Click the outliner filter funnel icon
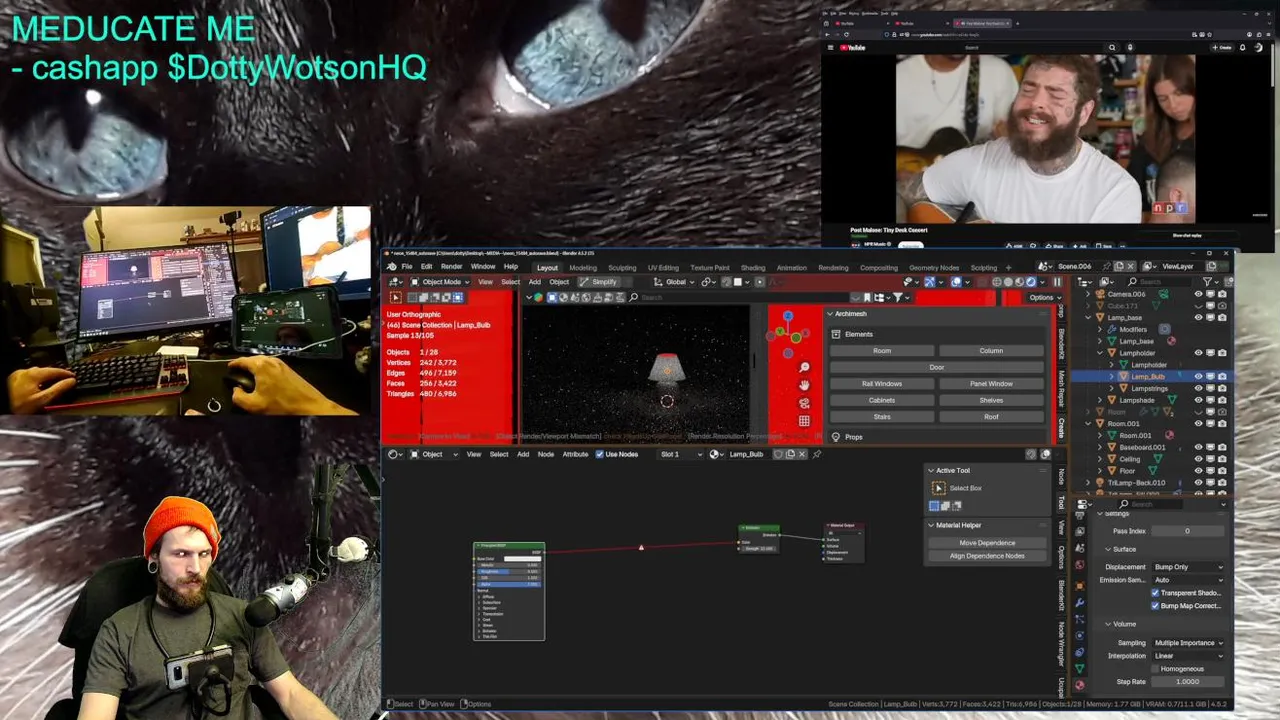The image size is (1280, 720). 1207,282
